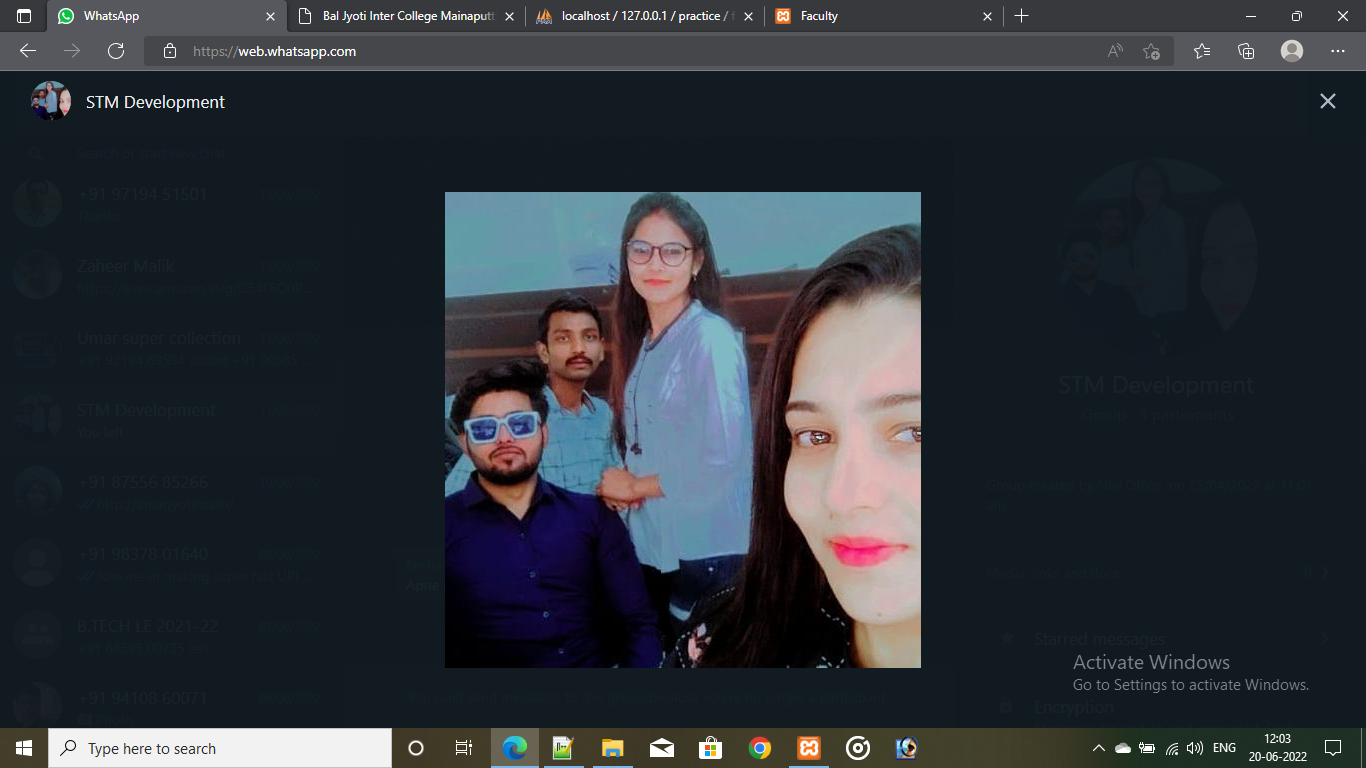
Task: Open the last pinned taskbar app icon
Action: click(x=907, y=748)
